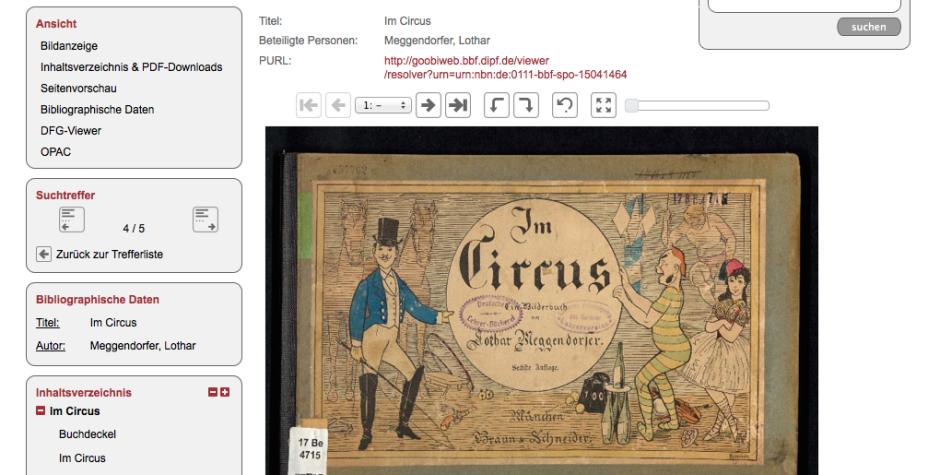
Task: Open Inhaltsverzeichnis & PDF-Downloads
Action: coord(131,67)
